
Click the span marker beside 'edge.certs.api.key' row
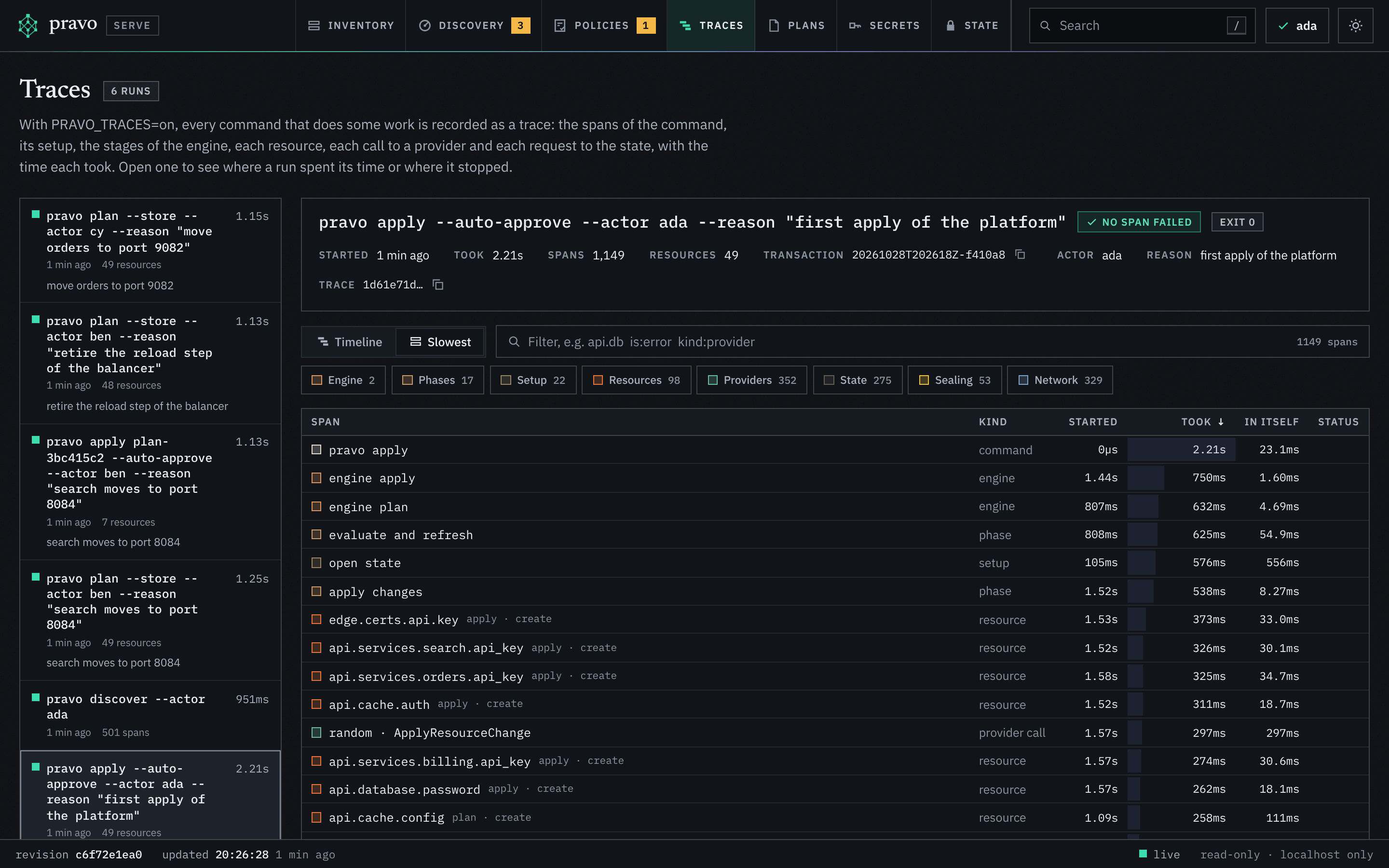click(x=316, y=619)
